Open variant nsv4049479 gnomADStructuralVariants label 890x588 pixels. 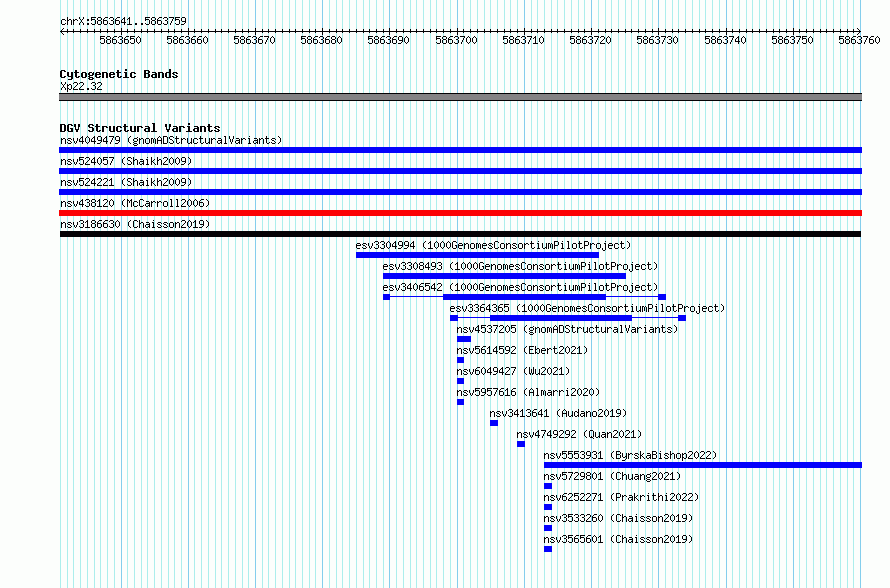[171, 140]
